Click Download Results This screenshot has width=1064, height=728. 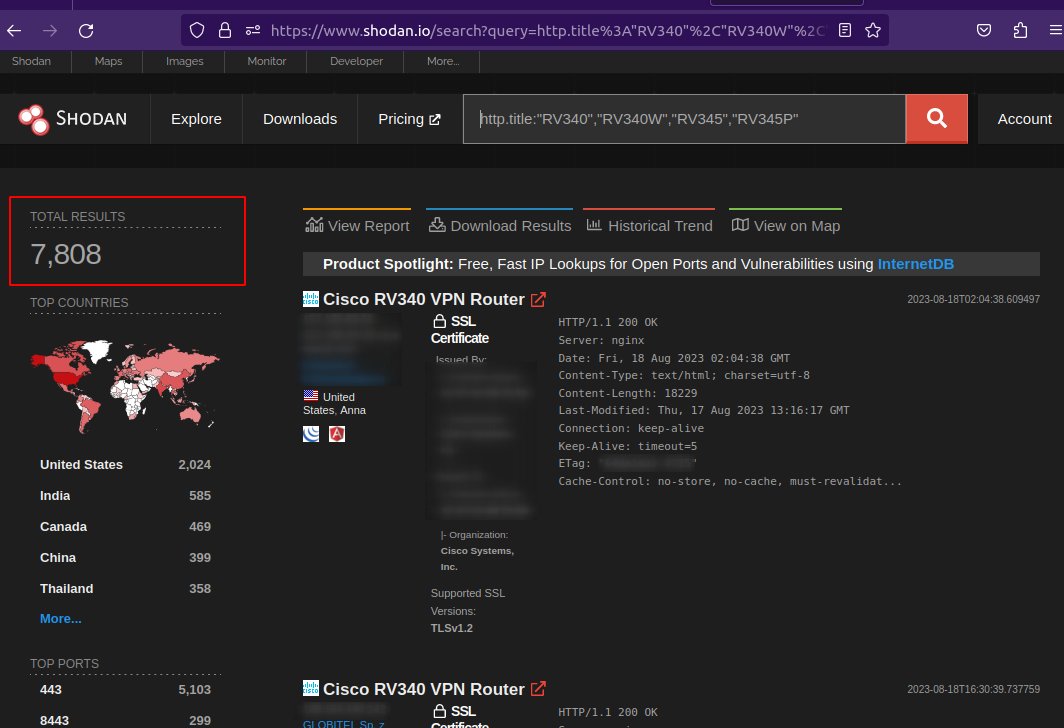click(500, 226)
